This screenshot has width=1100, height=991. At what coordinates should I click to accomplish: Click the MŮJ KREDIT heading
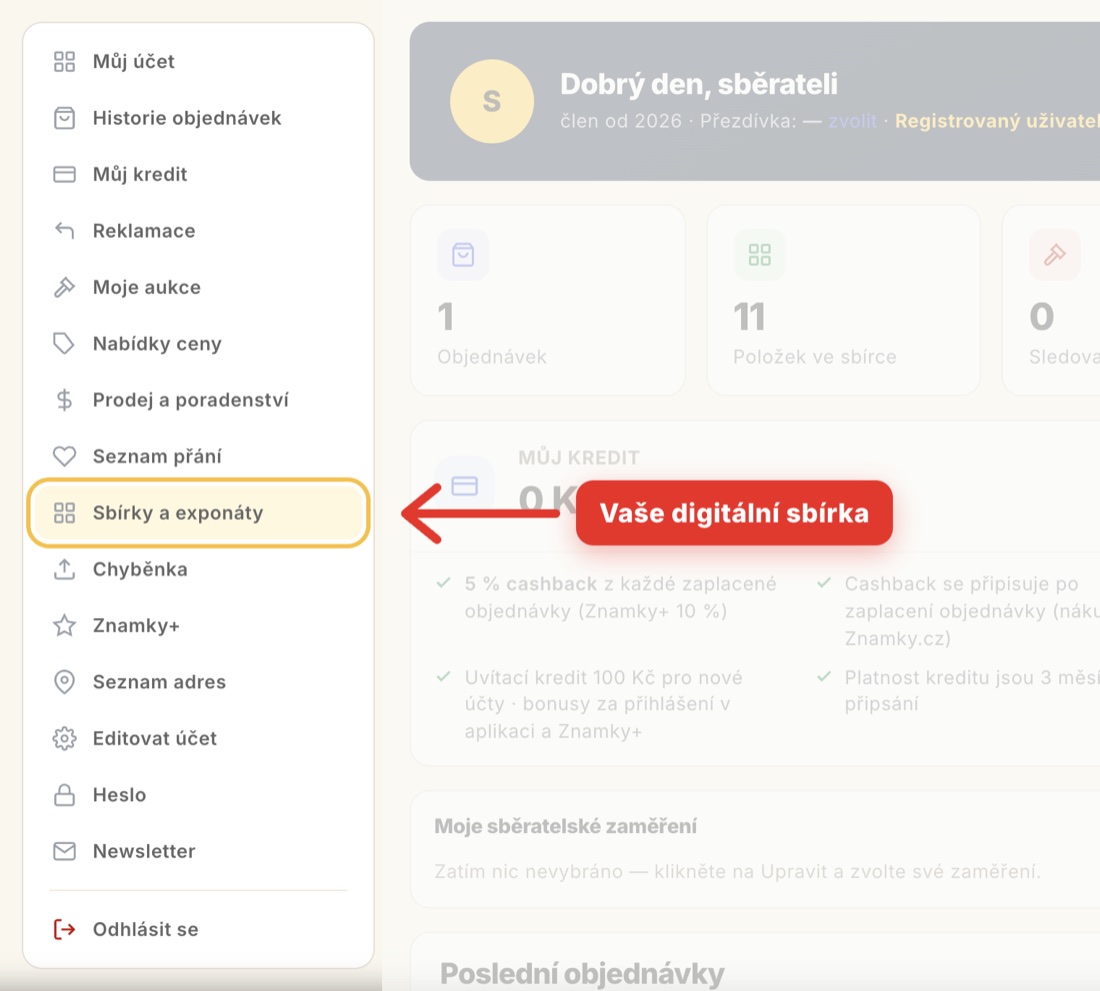point(579,458)
